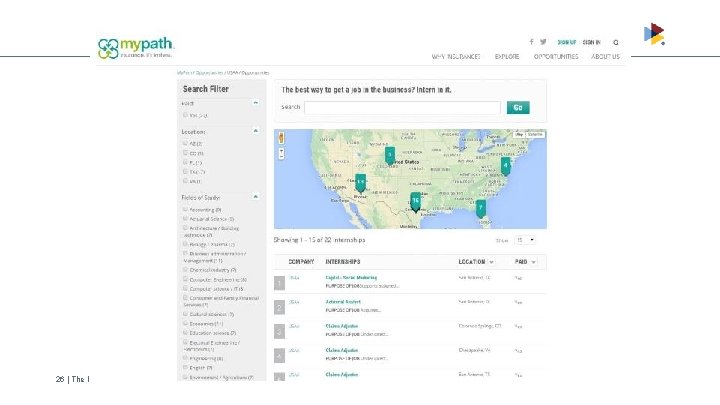The image size is (720, 405).
Task: Switch map to Map view
Action: point(519,135)
